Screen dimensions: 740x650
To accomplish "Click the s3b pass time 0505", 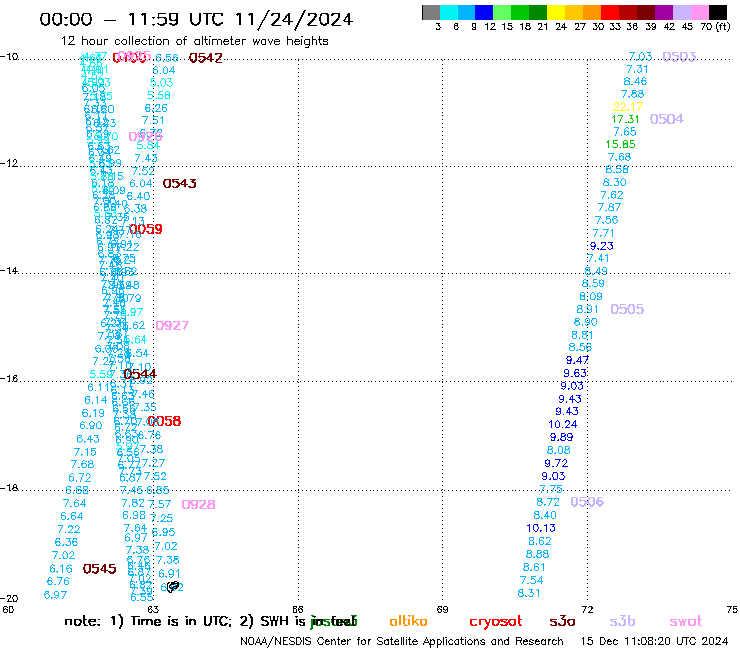I will (627, 309).
